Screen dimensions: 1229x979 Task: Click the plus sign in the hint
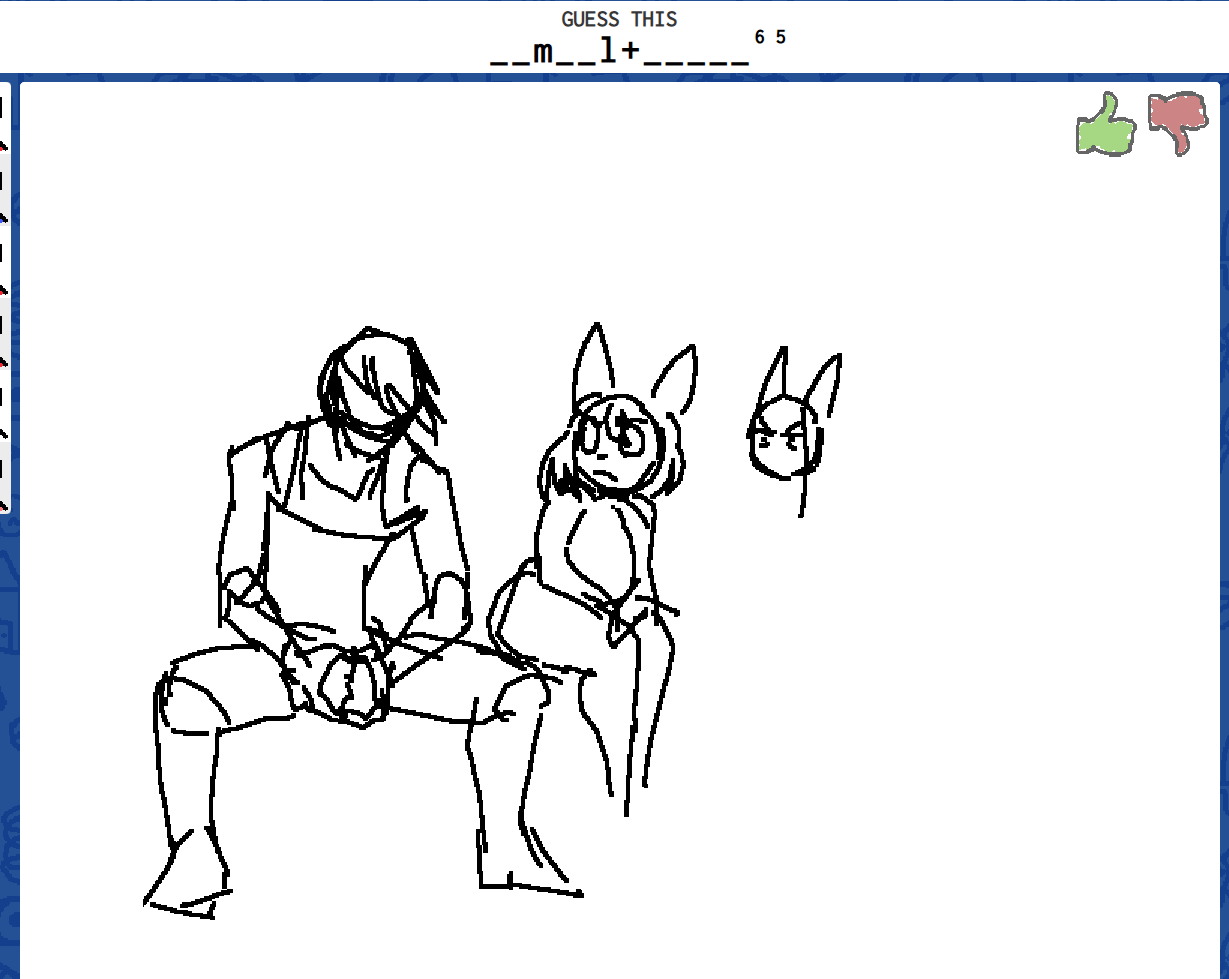pyautogui.click(x=630, y=52)
